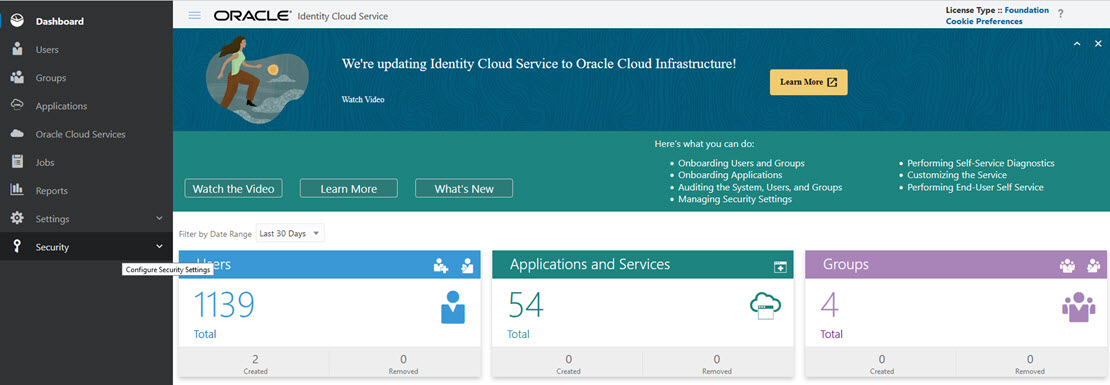The image size is (1110, 385).
Task: Click the 54 total applications count
Action: pos(525,306)
